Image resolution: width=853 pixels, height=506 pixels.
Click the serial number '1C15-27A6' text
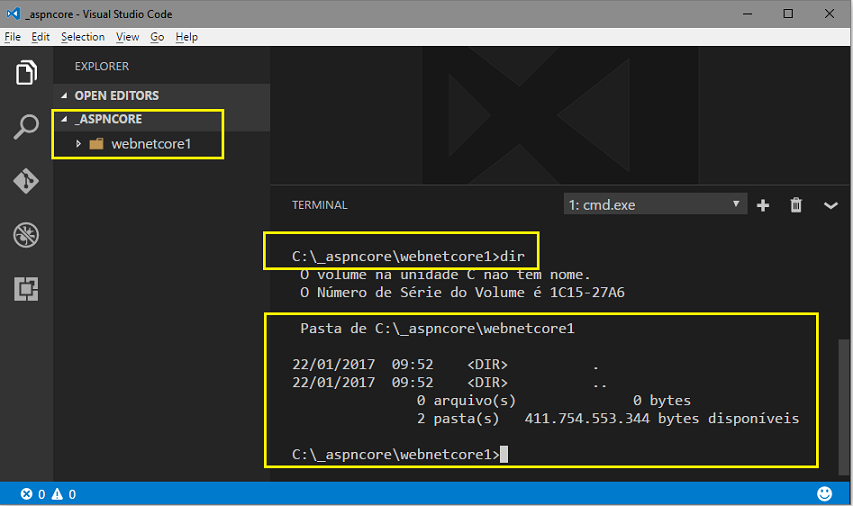(x=587, y=293)
